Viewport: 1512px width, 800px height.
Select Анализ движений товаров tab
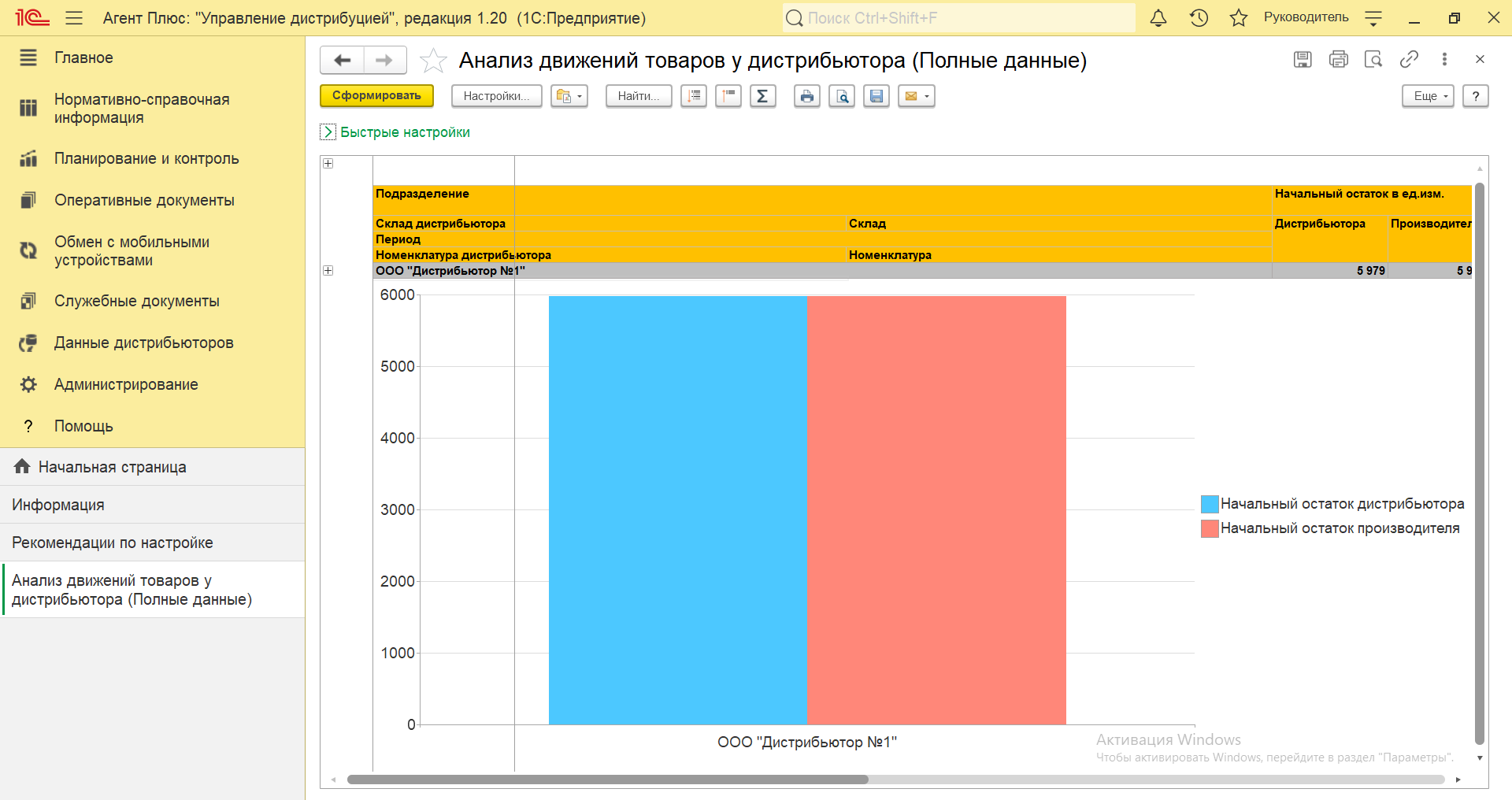152,590
